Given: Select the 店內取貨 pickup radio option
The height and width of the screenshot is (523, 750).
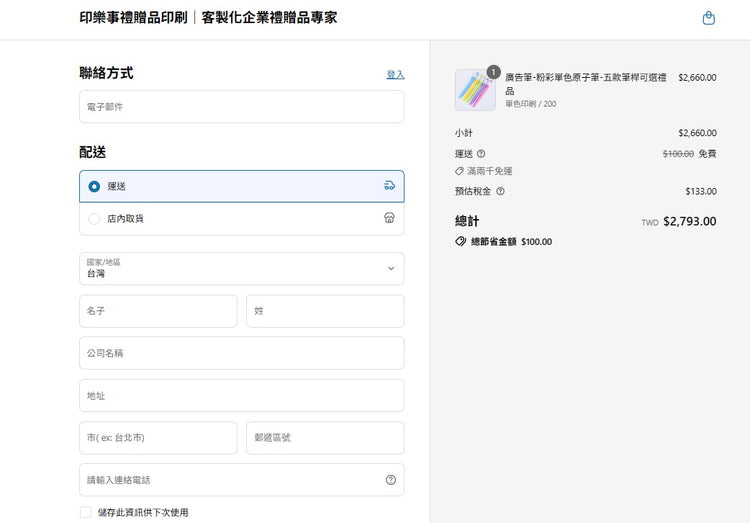Looking at the screenshot, I should tap(94, 219).
